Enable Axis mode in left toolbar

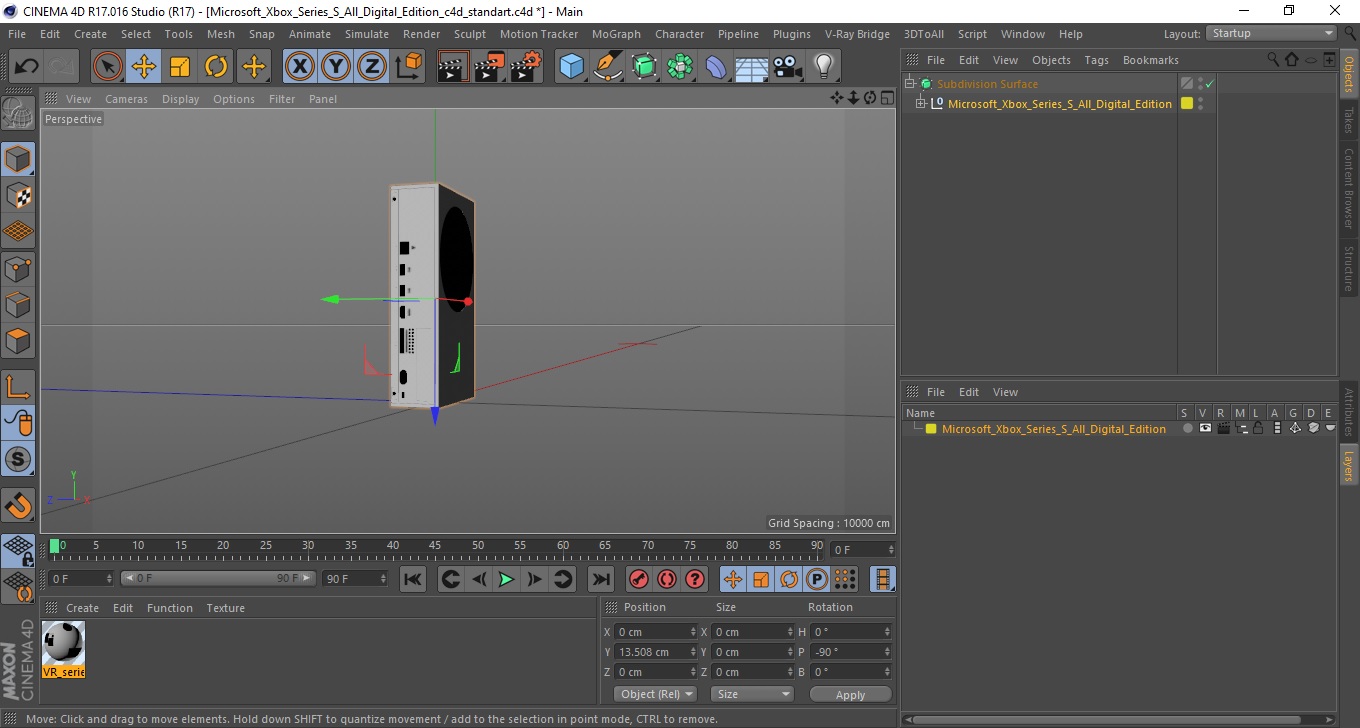(18, 386)
